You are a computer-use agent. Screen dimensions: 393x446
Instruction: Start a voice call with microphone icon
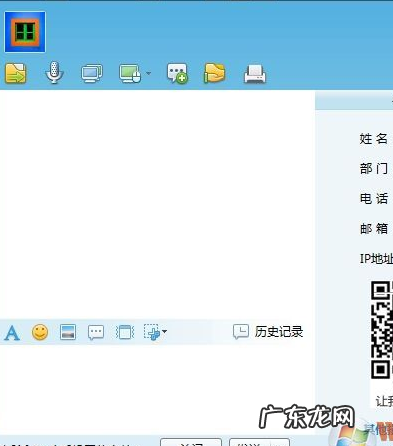tap(54, 72)
